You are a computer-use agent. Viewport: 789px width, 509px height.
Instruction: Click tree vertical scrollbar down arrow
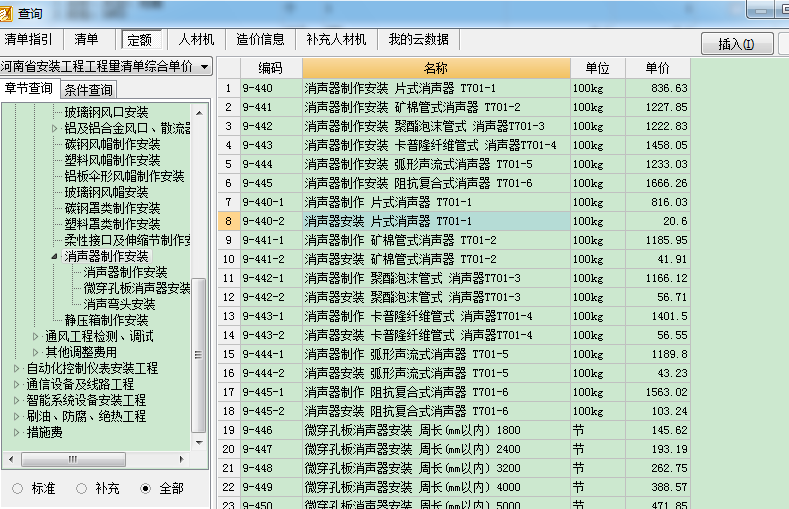click(x=199, y=443)
